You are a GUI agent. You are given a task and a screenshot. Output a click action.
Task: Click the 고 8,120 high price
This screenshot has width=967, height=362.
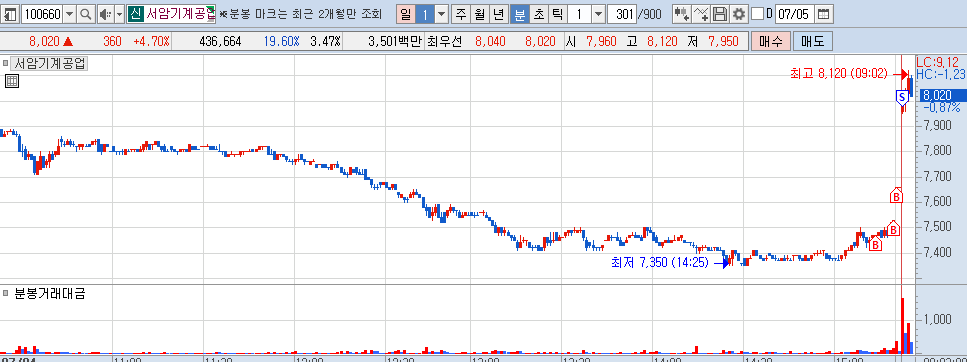[652, 42]
